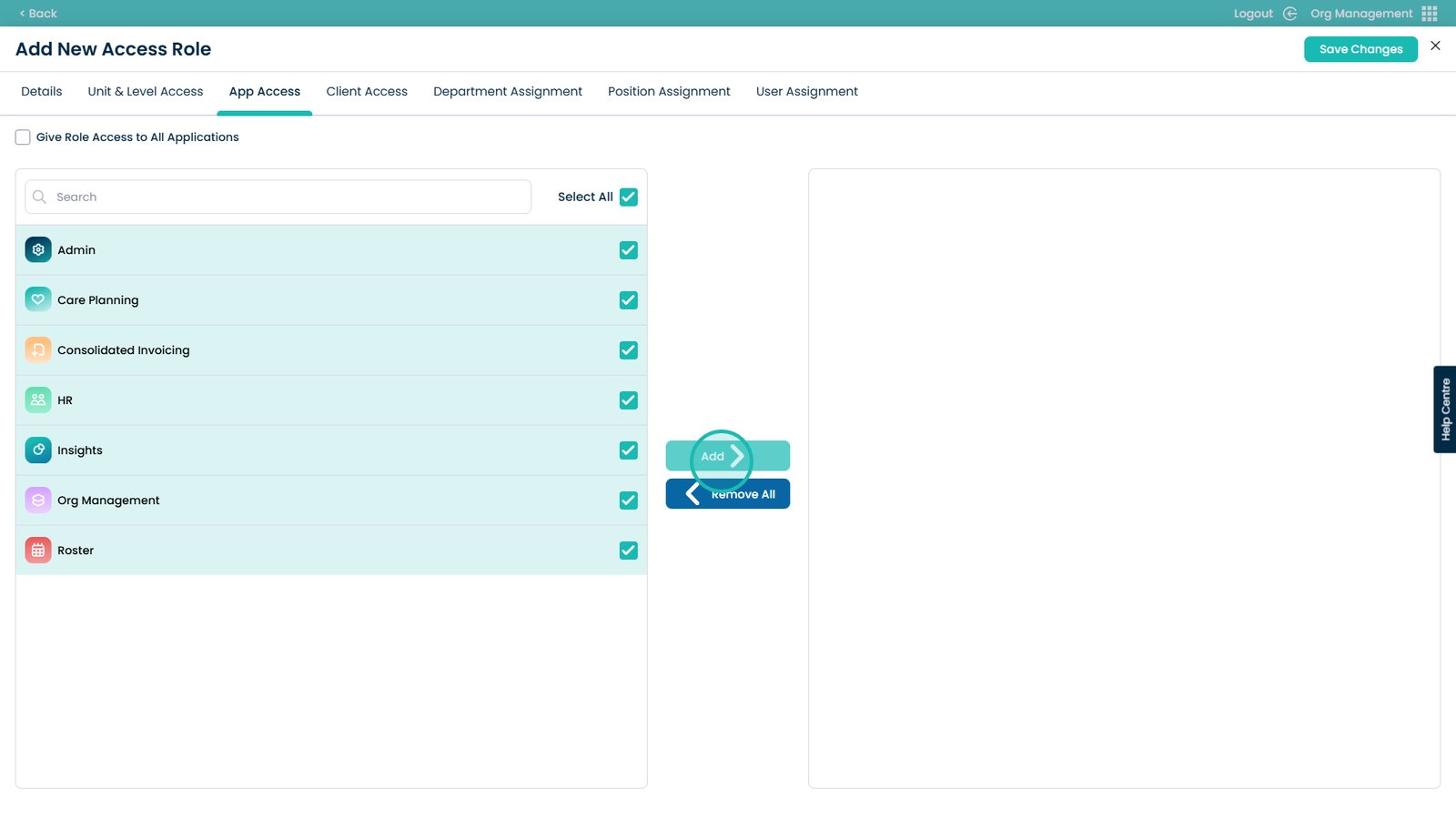The width and height of the screenshot is (1456, 819).
Task: Open the app grid icon in header
Action: click(x=1429, y=14)
